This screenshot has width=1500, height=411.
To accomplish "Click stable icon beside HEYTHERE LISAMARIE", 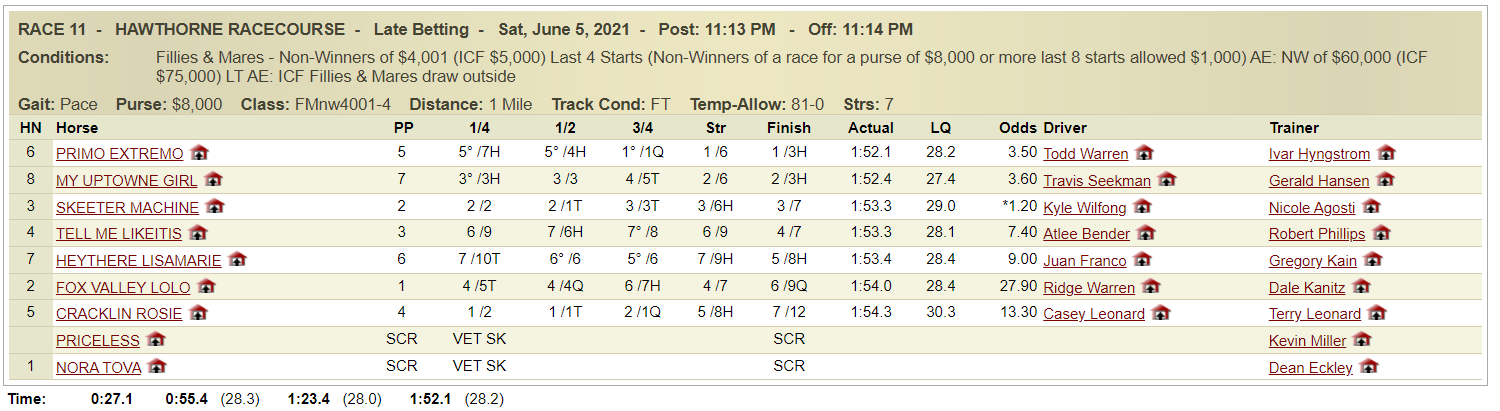I will click(x=238, y=260).
